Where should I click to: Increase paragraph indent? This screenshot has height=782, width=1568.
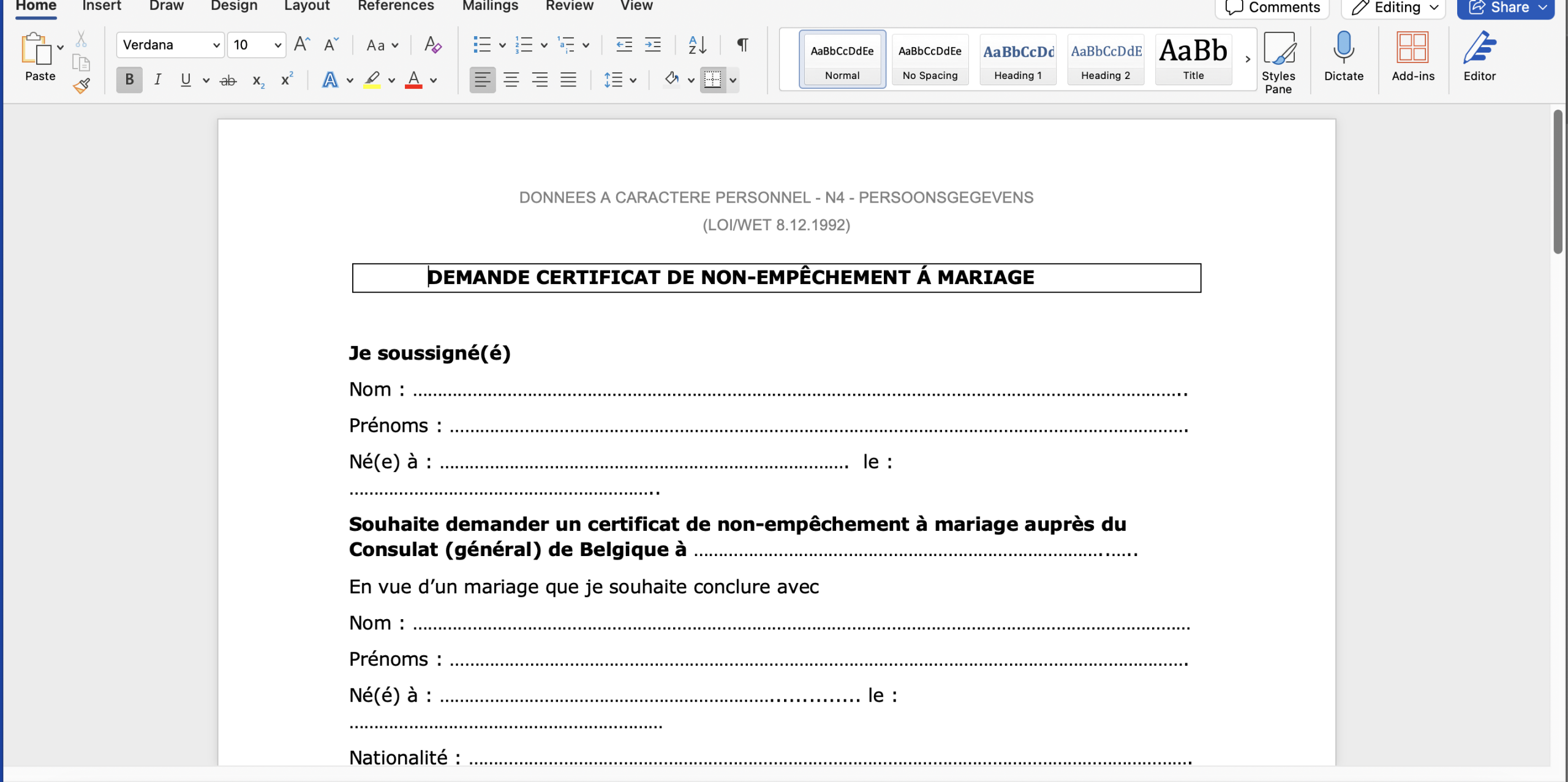(653, 45)
